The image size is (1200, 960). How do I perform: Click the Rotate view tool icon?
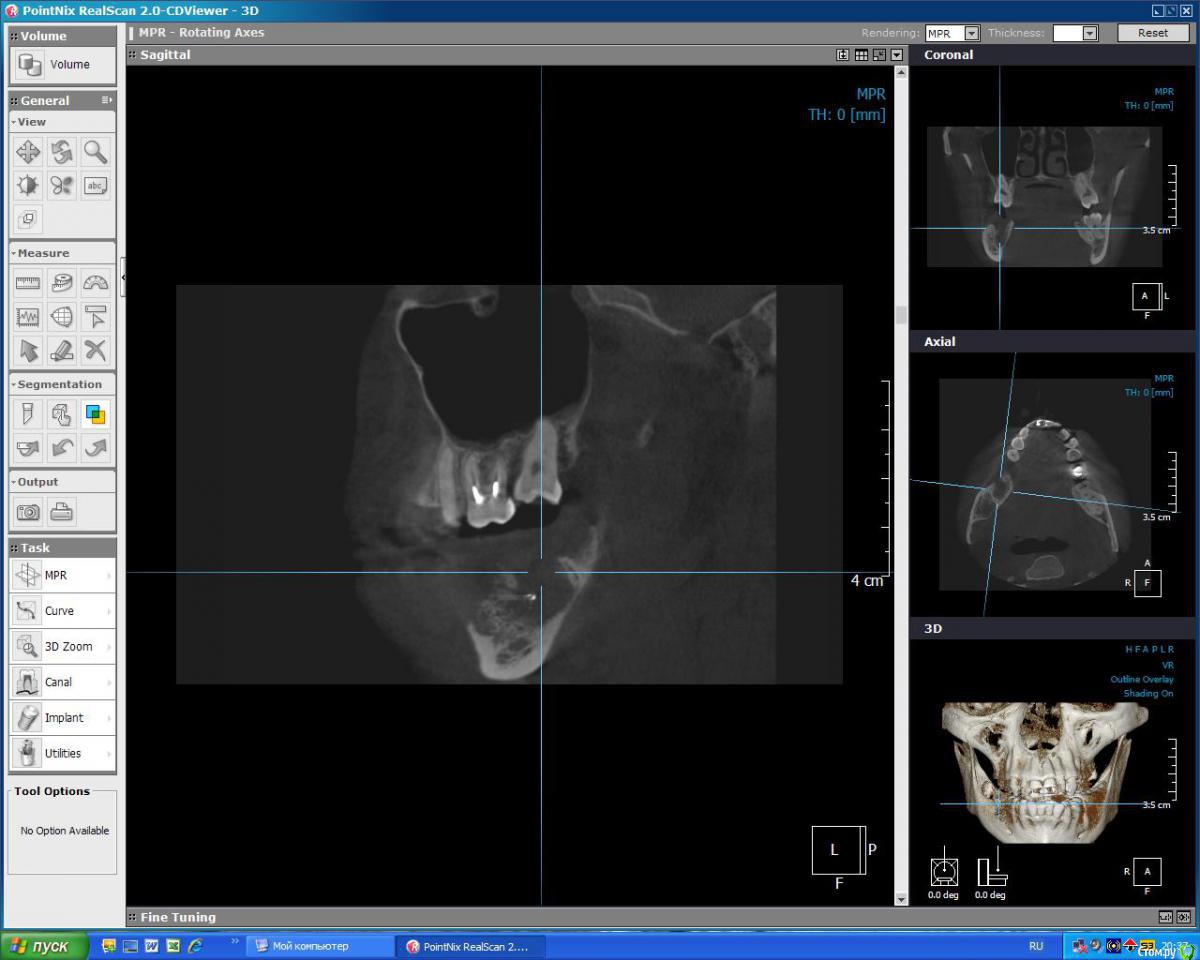pyautogui.click(x=62, y=152)
